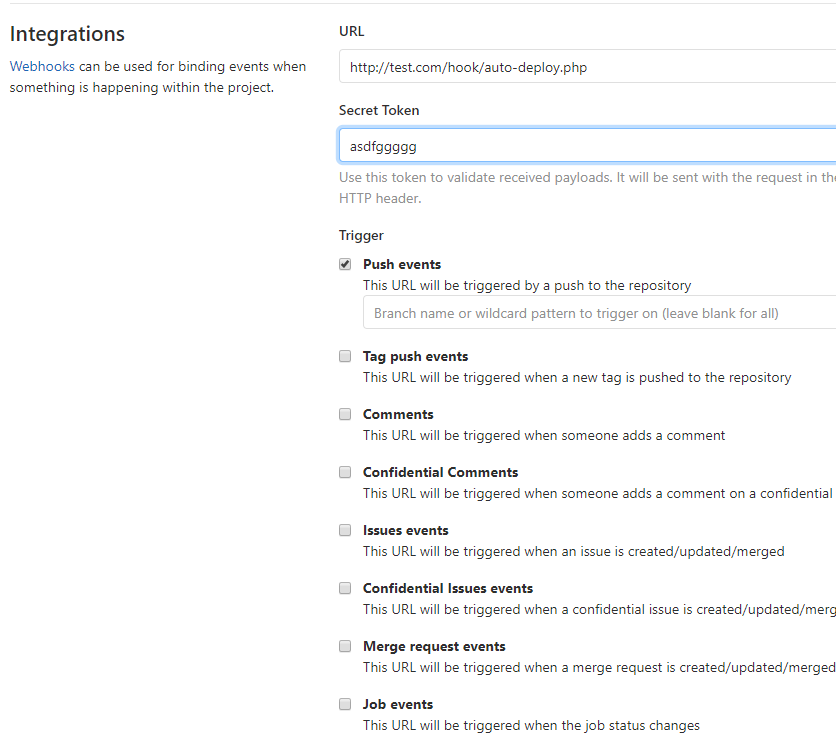Screen dimensions: 836x737
Task: Check the Confidential Comments checkbox
Action: point(345,472)
